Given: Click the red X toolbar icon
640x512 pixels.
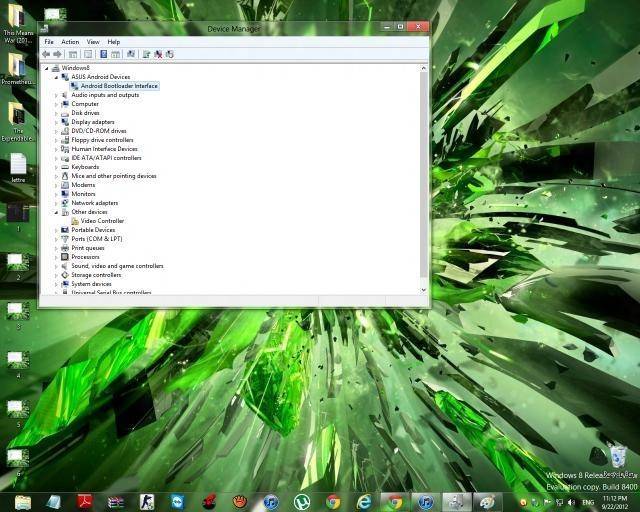Looking at the screenshot, I should [x=158, y=54].
